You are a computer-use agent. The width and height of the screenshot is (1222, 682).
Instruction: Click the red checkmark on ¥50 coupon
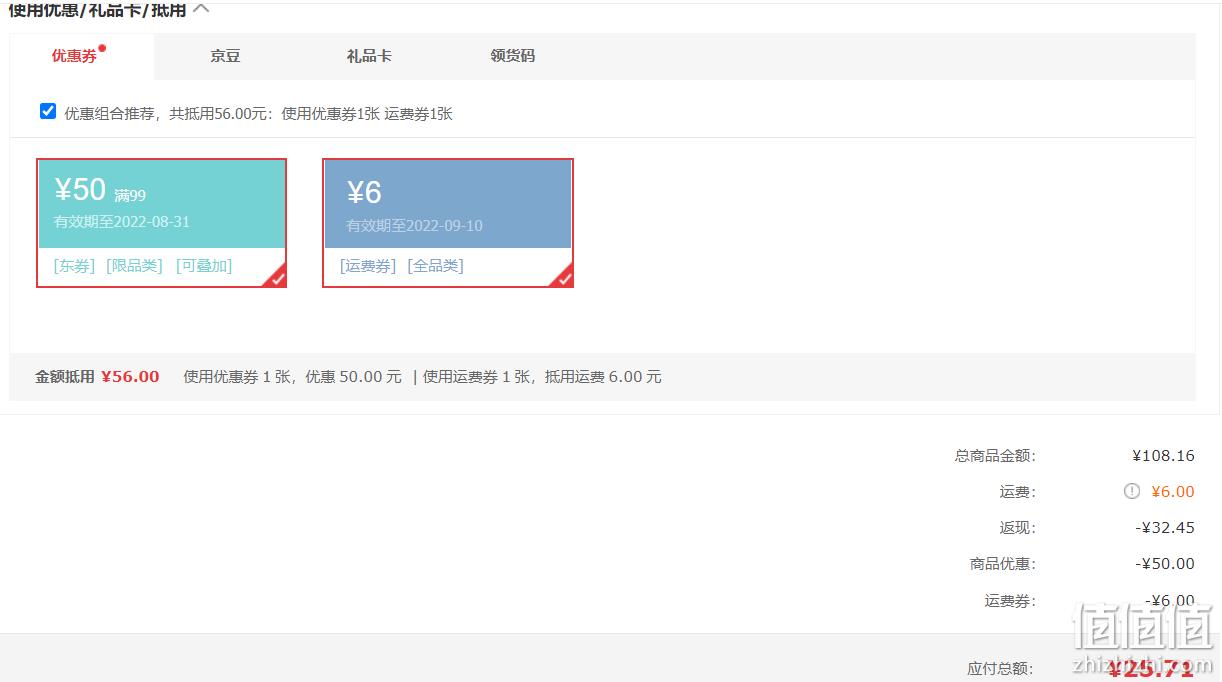click(x=277, y=278)
